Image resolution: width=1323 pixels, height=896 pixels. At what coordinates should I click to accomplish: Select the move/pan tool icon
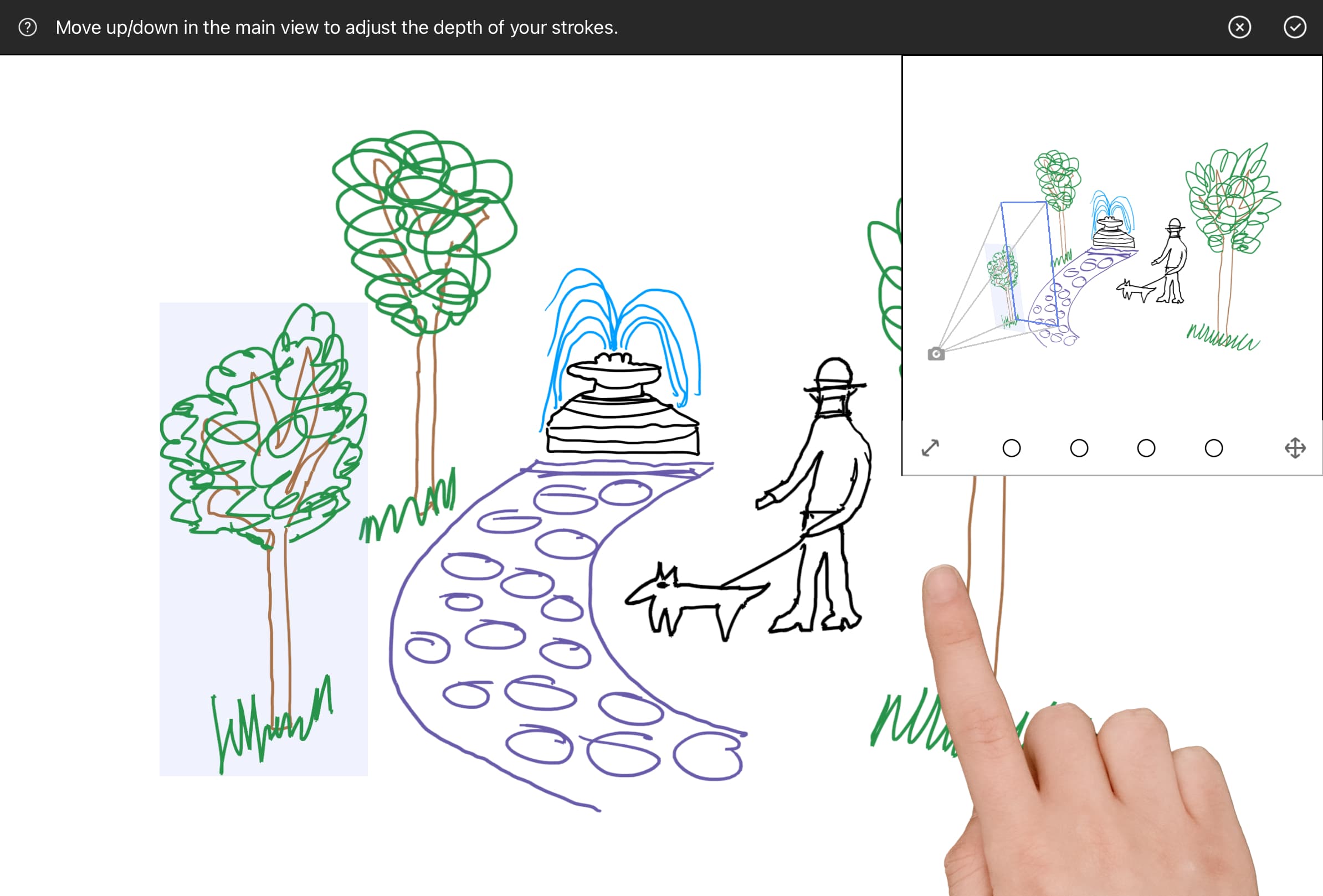(1296, 448)
